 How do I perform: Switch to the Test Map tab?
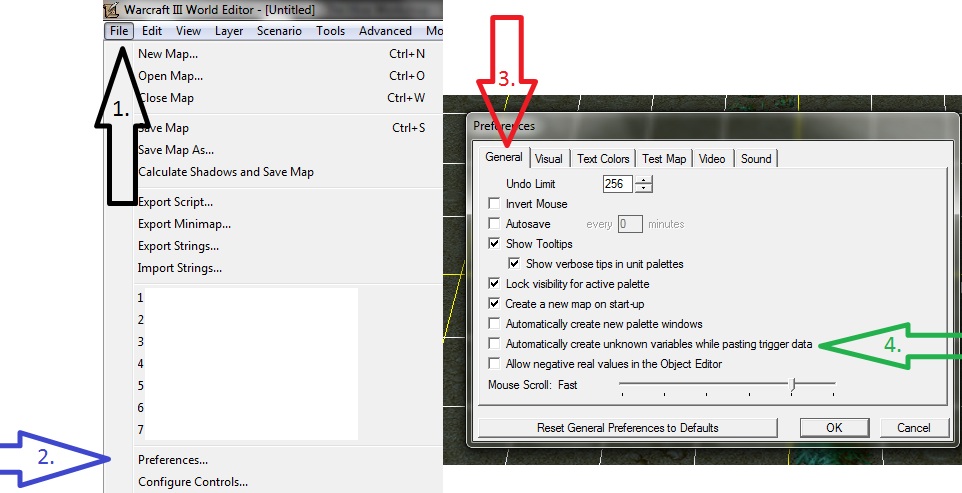coord(664,159)
